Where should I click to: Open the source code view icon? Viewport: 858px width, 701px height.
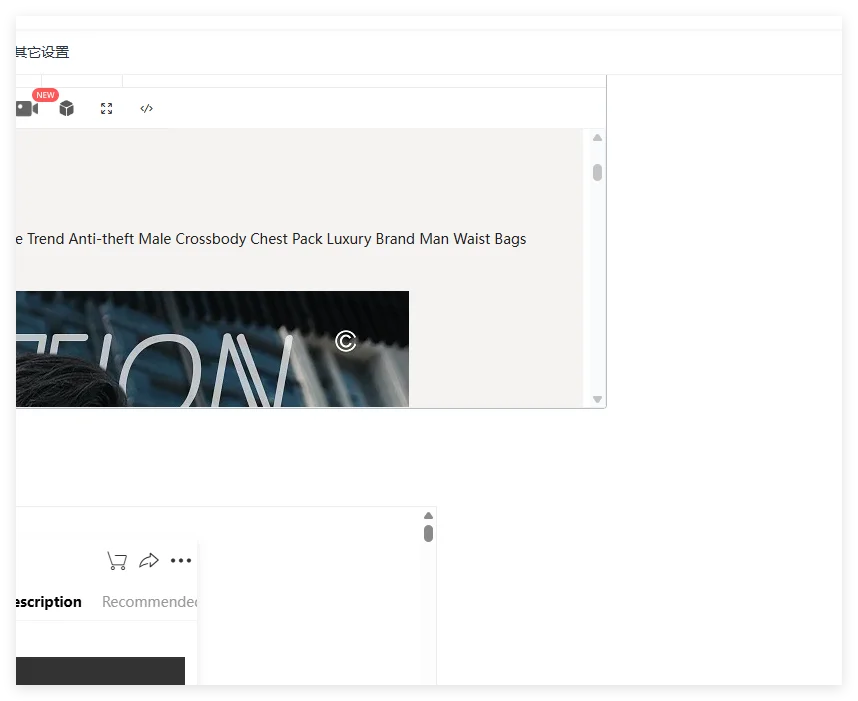pyautogui.click(x=147, y=108)
